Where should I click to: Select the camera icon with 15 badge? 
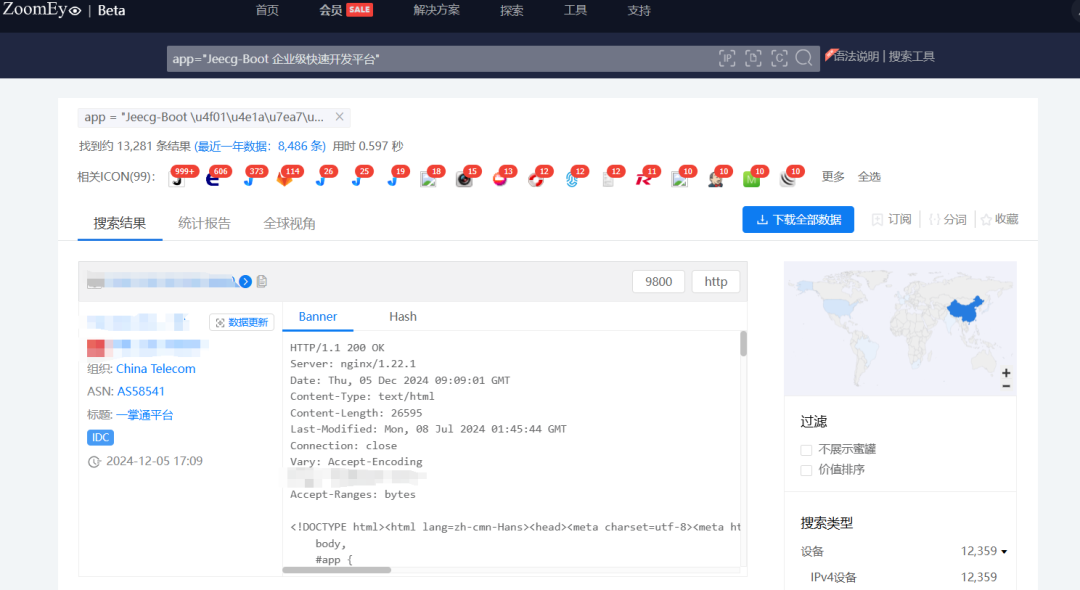(x=464, y=180)
